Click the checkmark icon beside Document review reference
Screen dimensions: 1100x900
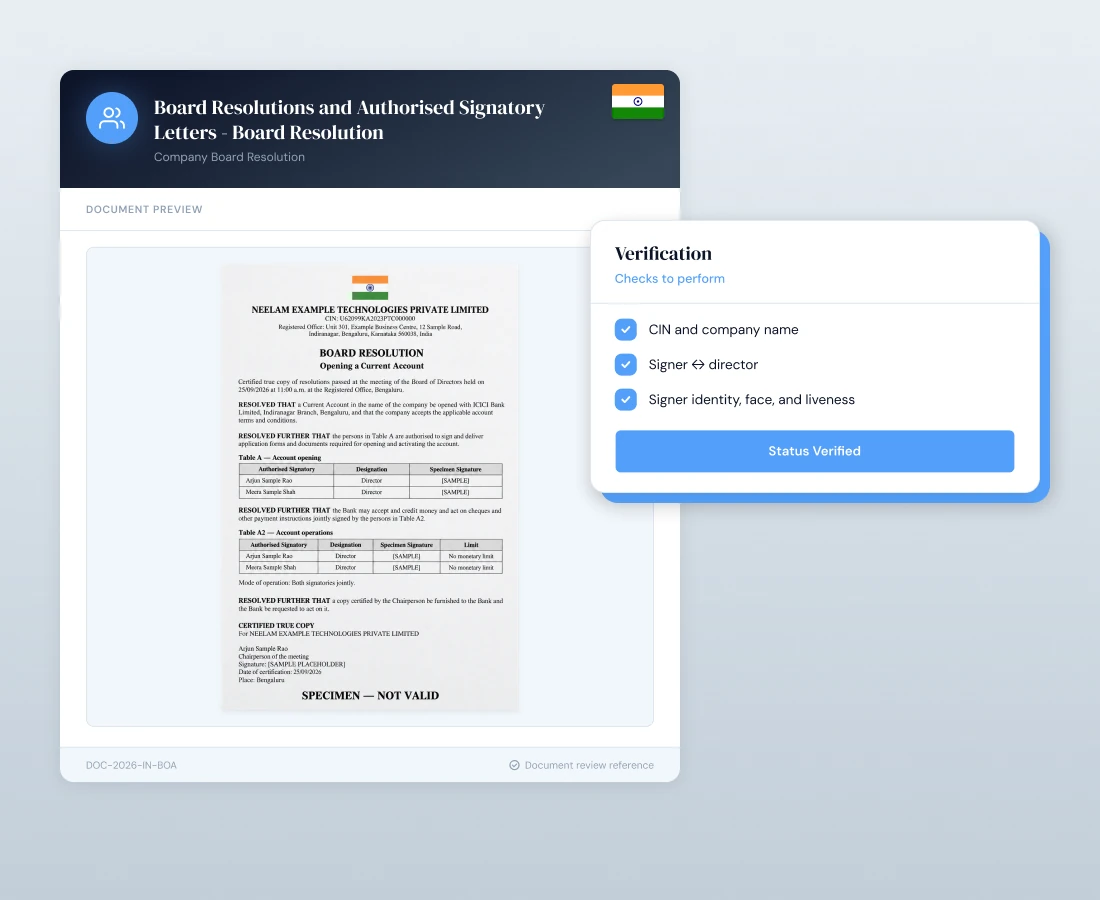pyautogui.click(x=514, y=765)
